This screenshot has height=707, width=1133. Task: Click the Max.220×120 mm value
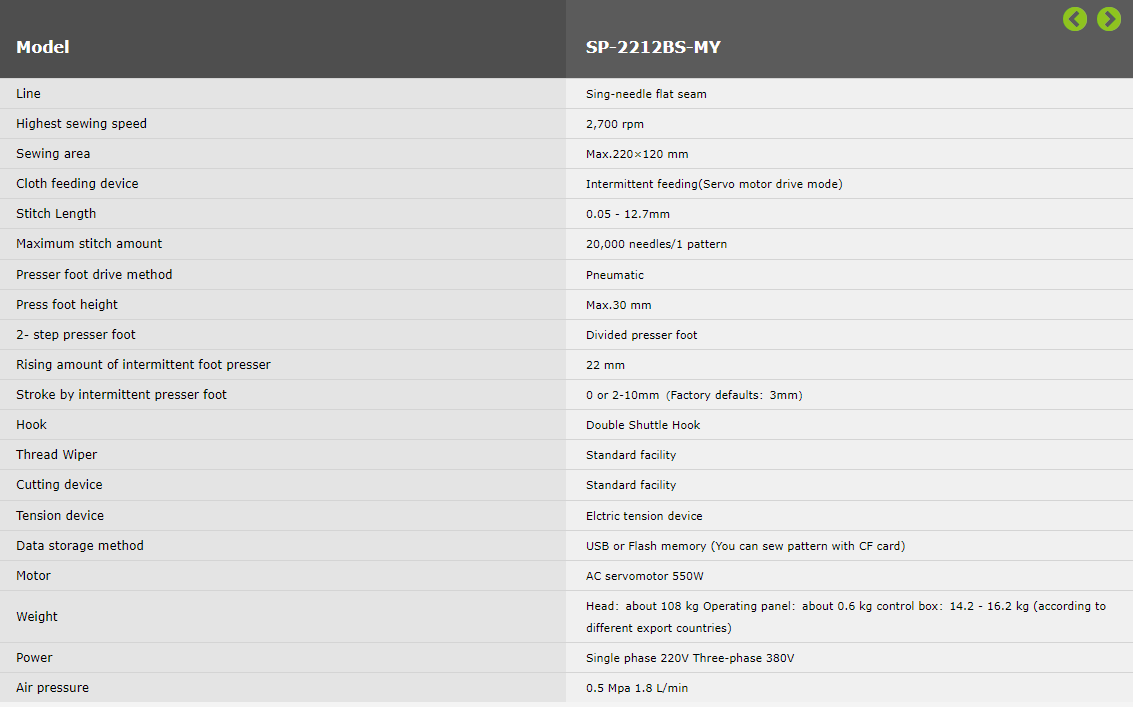pyautogui.click(x=637, y=154)
